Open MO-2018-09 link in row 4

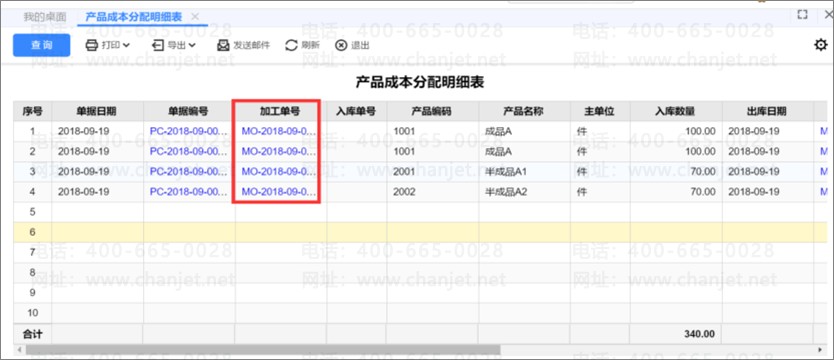pos(279,191)
